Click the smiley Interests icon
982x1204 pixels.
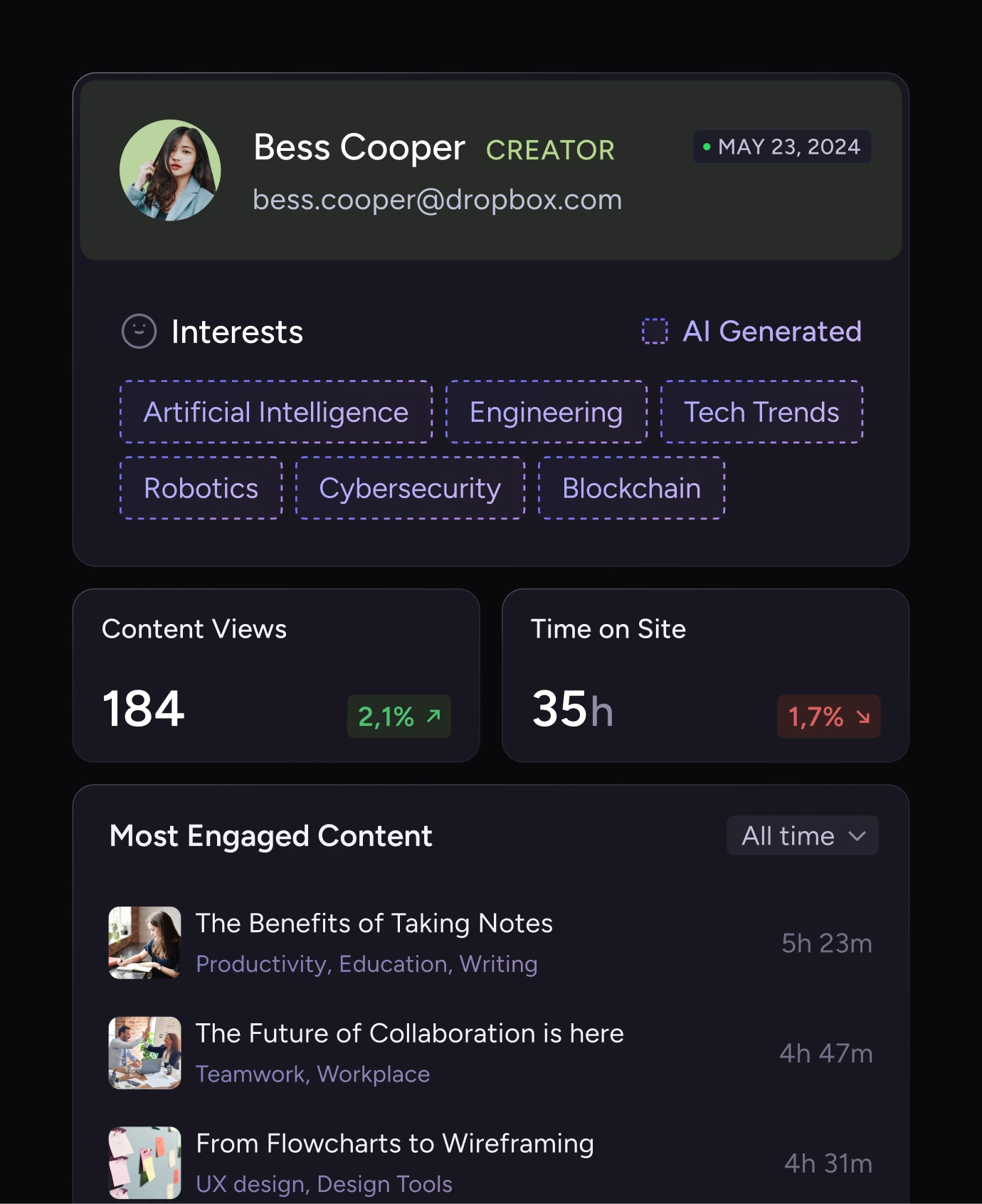[139, 332]
